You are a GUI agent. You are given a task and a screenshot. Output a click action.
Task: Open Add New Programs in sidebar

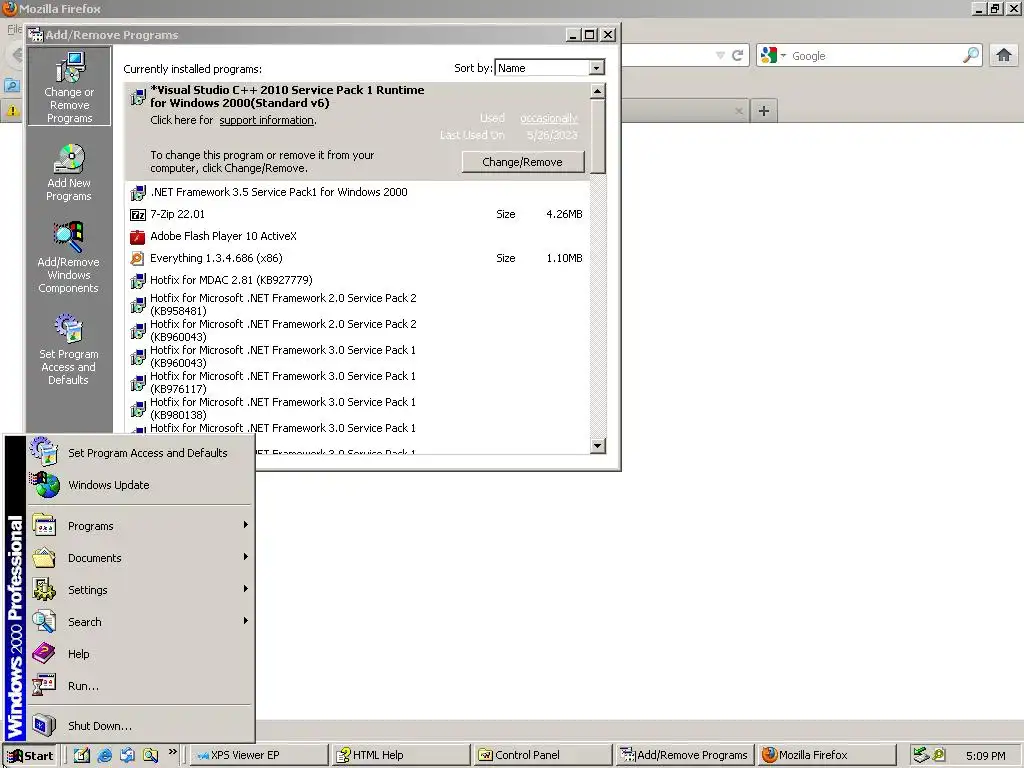point(69,172)
